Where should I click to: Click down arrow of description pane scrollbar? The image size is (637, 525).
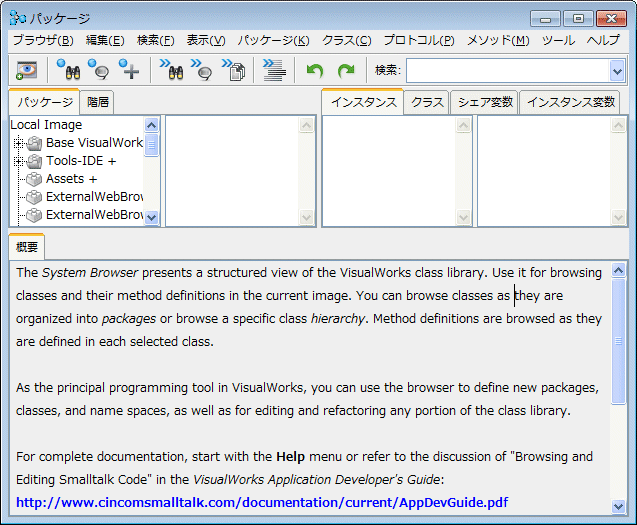(x=619, y=506)
